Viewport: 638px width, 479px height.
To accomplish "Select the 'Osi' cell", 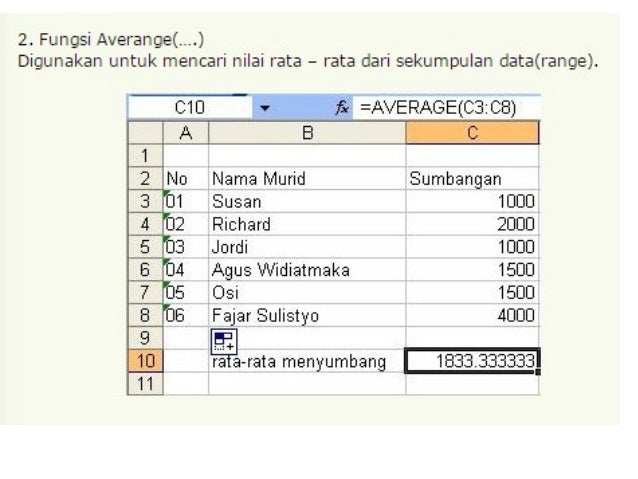I will click(x=307, y=292).
